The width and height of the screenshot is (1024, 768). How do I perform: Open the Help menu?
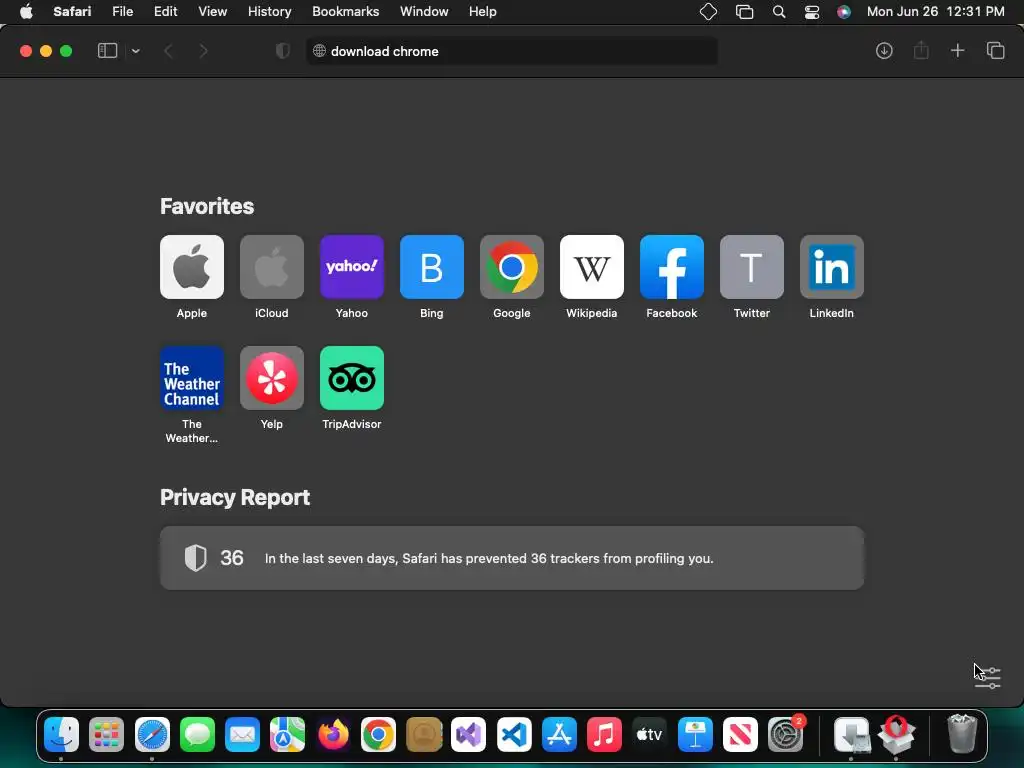[483, 12]
